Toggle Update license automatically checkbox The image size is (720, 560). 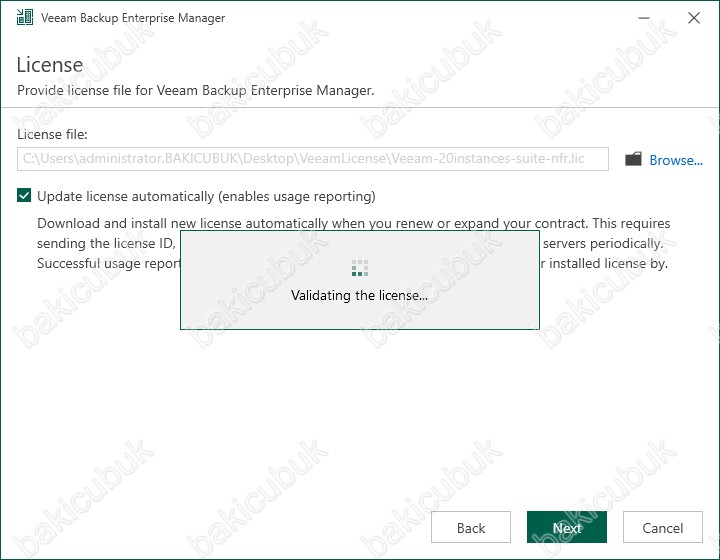[24, 196]
